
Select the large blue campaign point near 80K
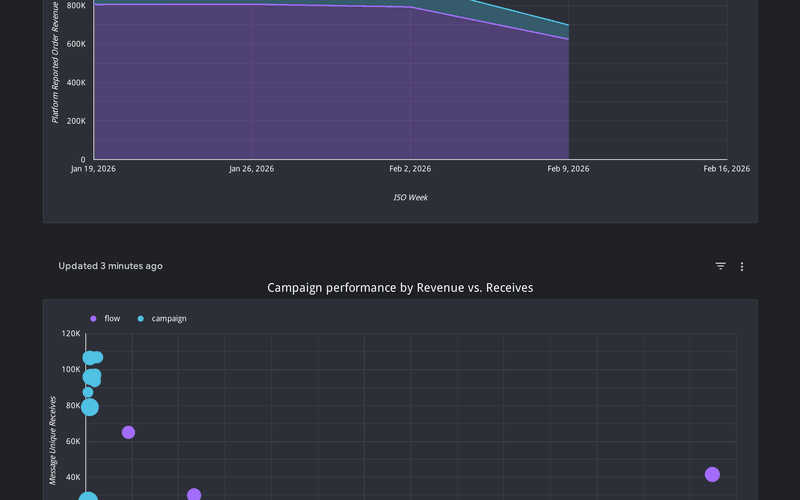click(90, 406)
